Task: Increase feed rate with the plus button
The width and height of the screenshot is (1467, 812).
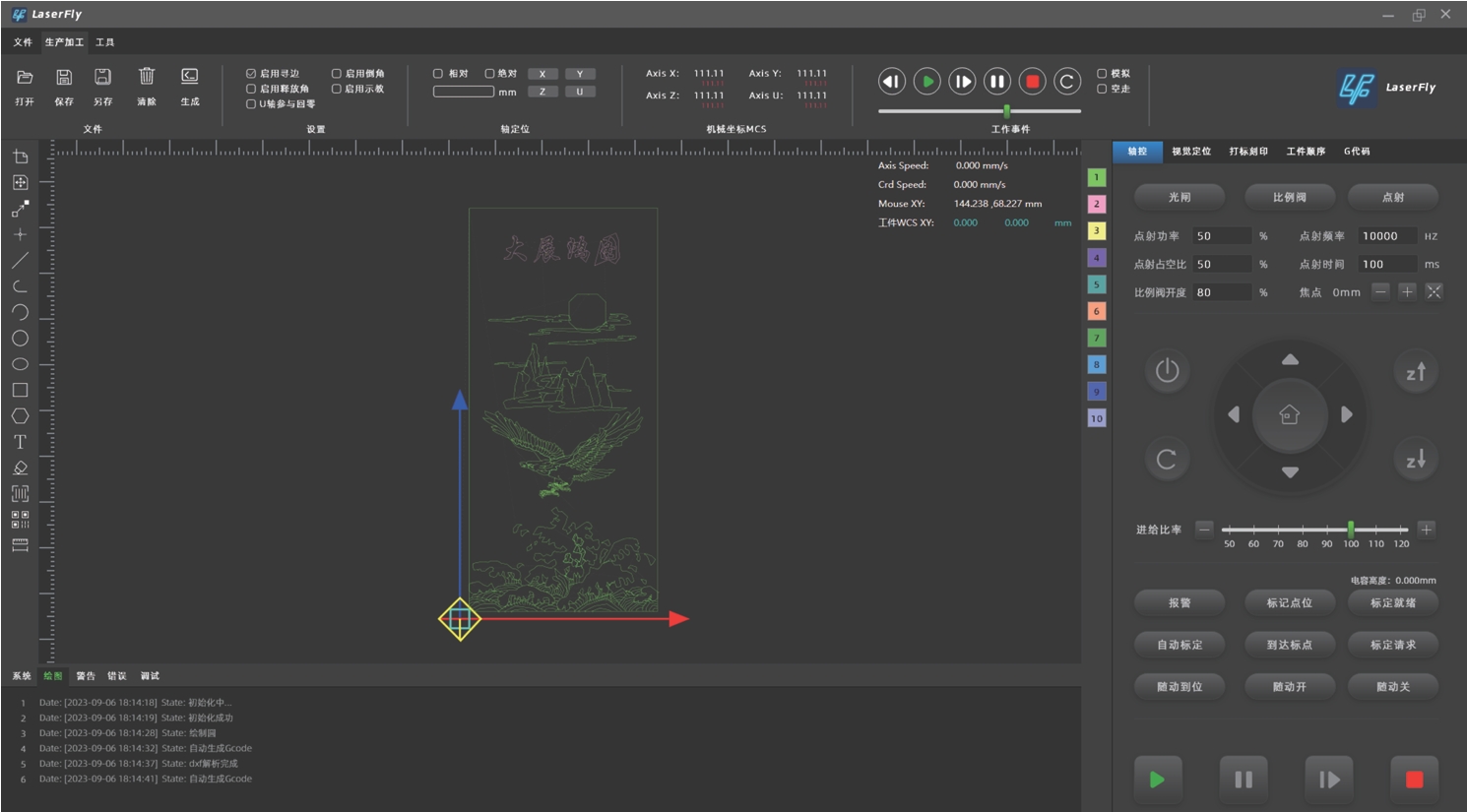Action: coord(1426,530)
